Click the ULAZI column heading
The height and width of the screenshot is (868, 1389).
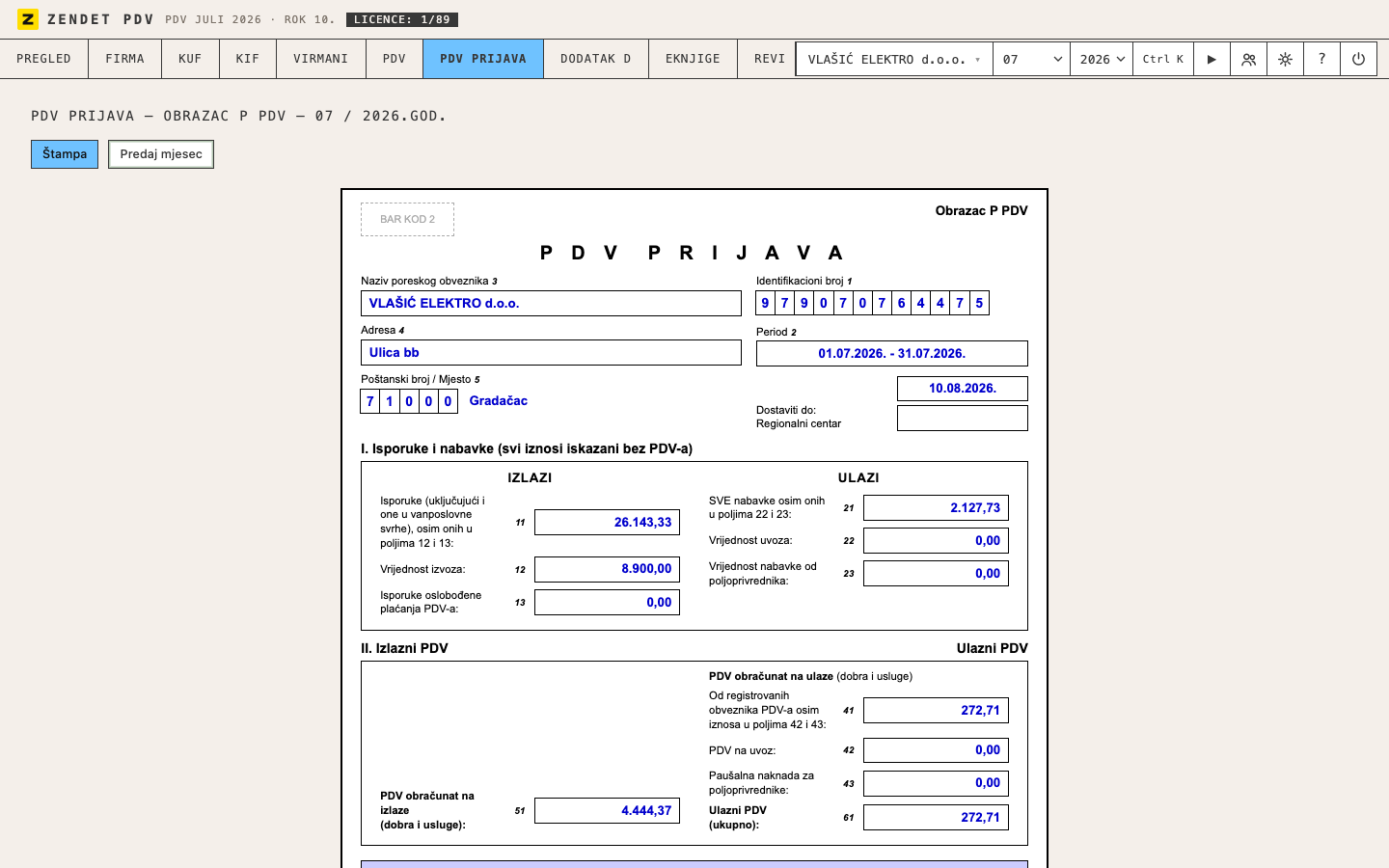(858, 477)
